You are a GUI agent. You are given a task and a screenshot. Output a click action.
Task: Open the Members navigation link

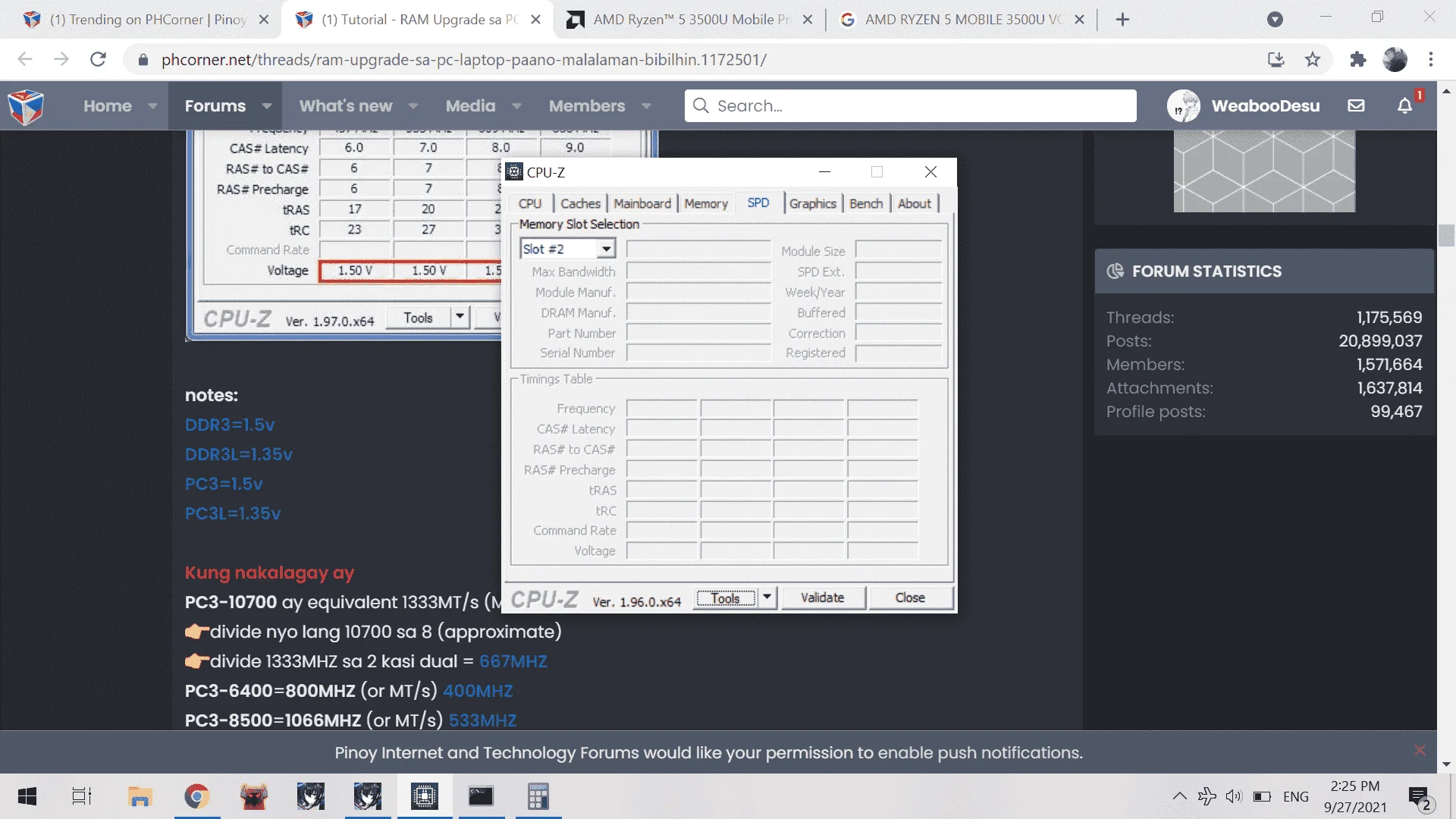point(587,106)
